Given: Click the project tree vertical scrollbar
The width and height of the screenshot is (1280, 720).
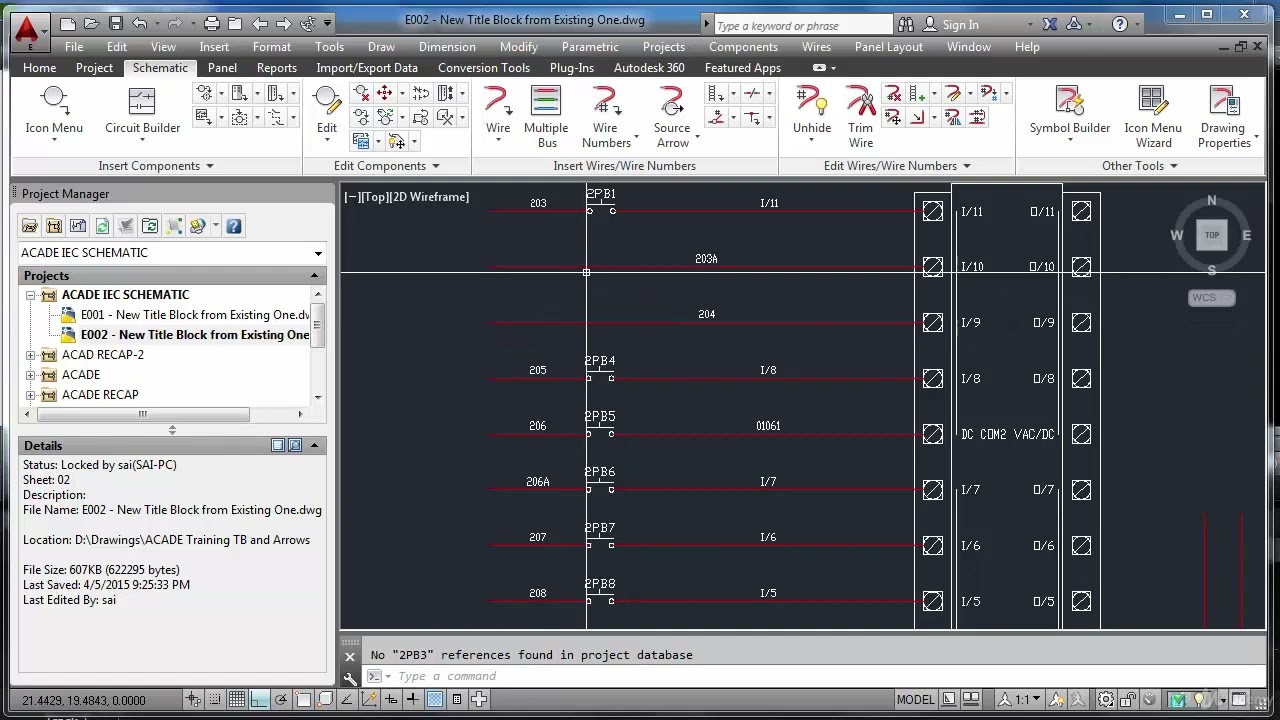Looking at the screenshot, I should point(318,325).
